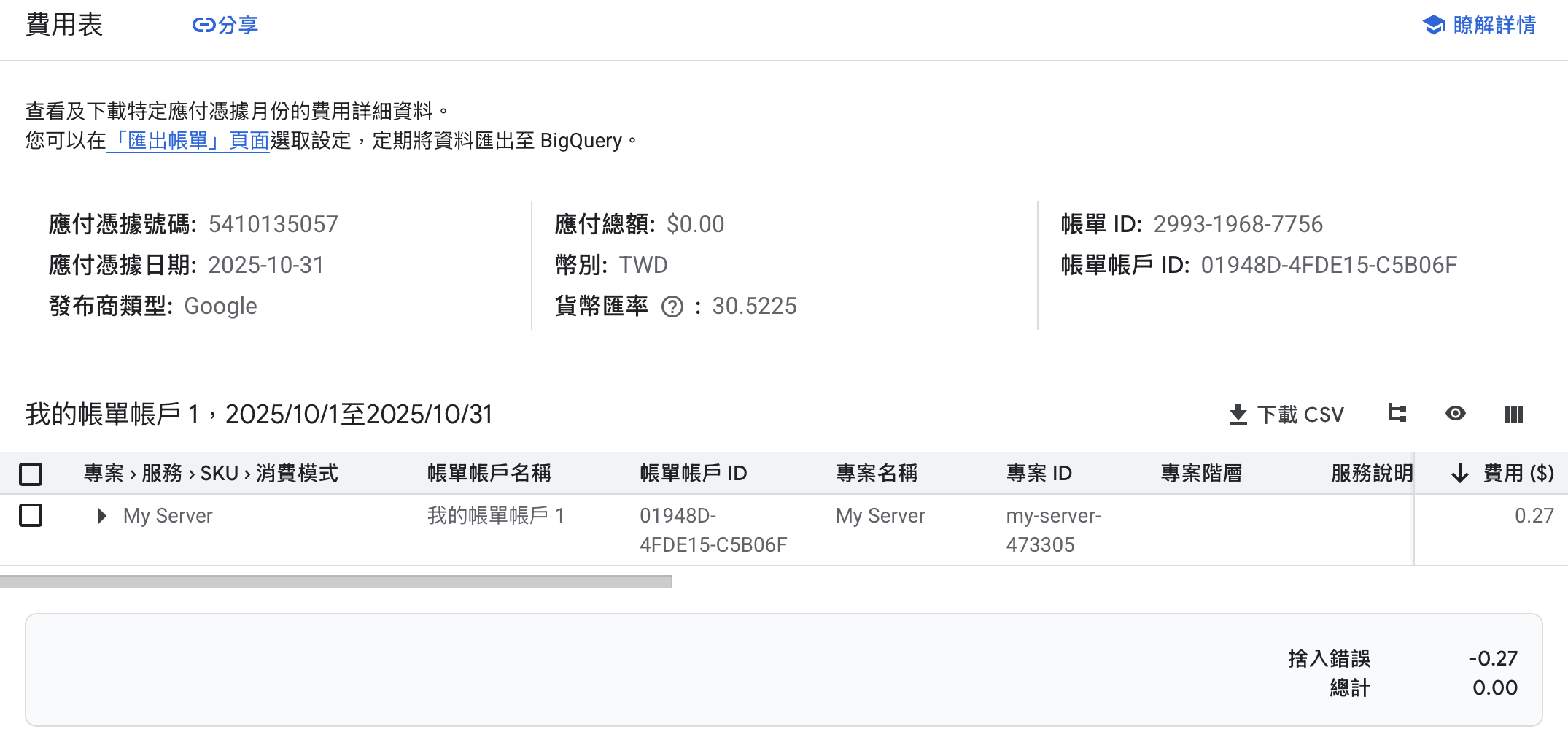Expand the My Server row triangle

tap(101, 517)
